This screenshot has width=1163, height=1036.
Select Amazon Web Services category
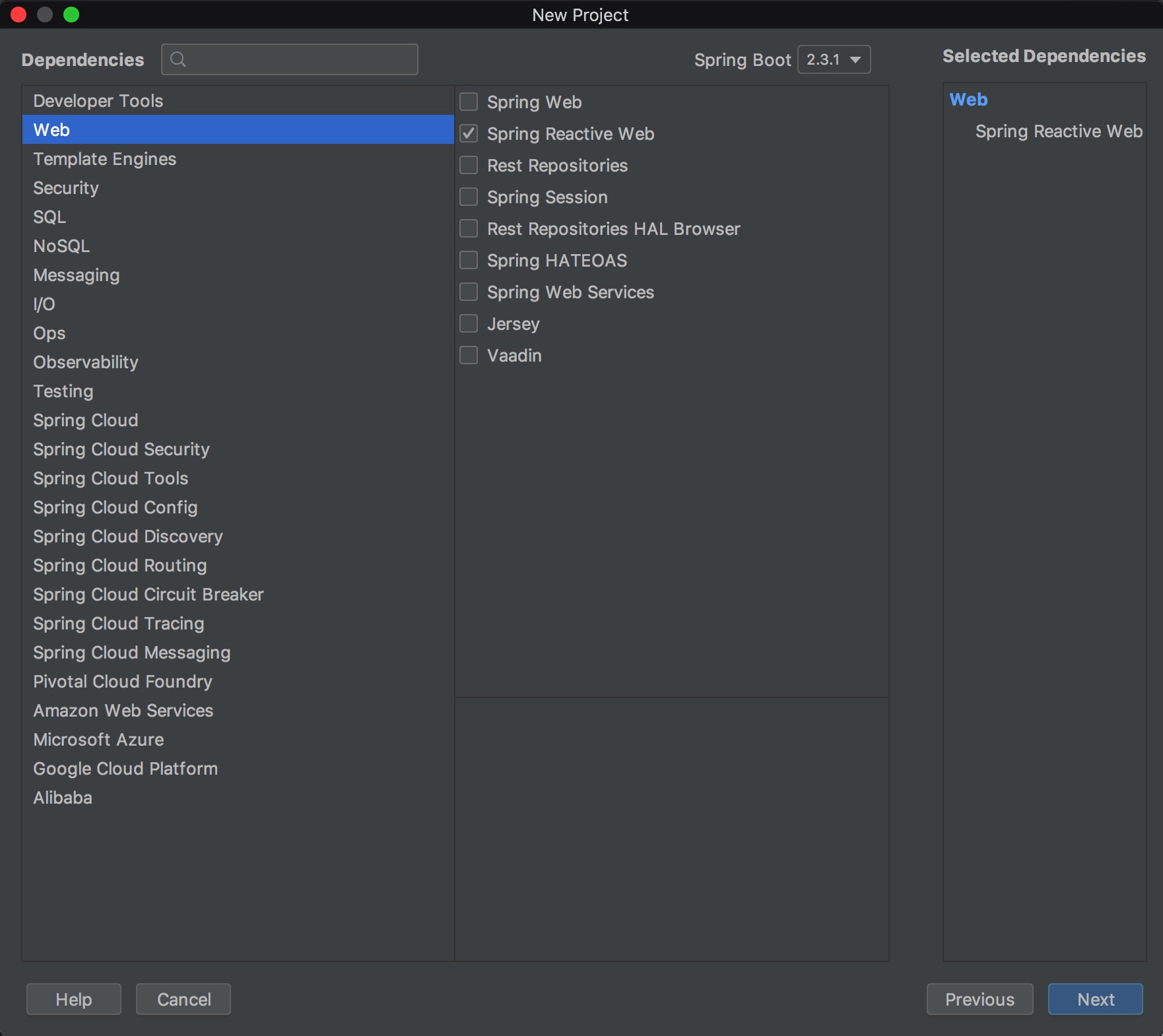coord(238,711)
